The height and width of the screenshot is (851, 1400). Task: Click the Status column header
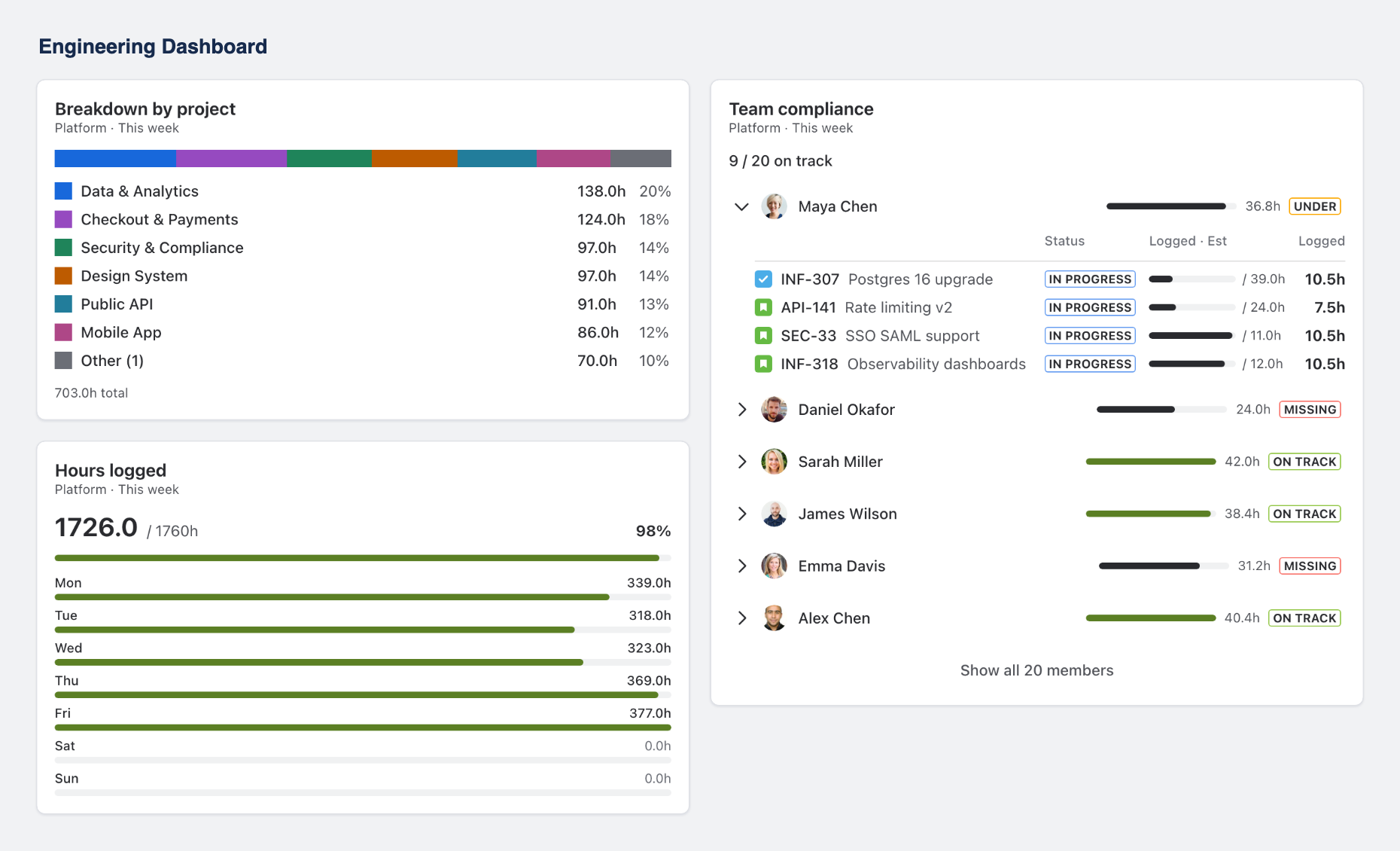[1064, 241]
